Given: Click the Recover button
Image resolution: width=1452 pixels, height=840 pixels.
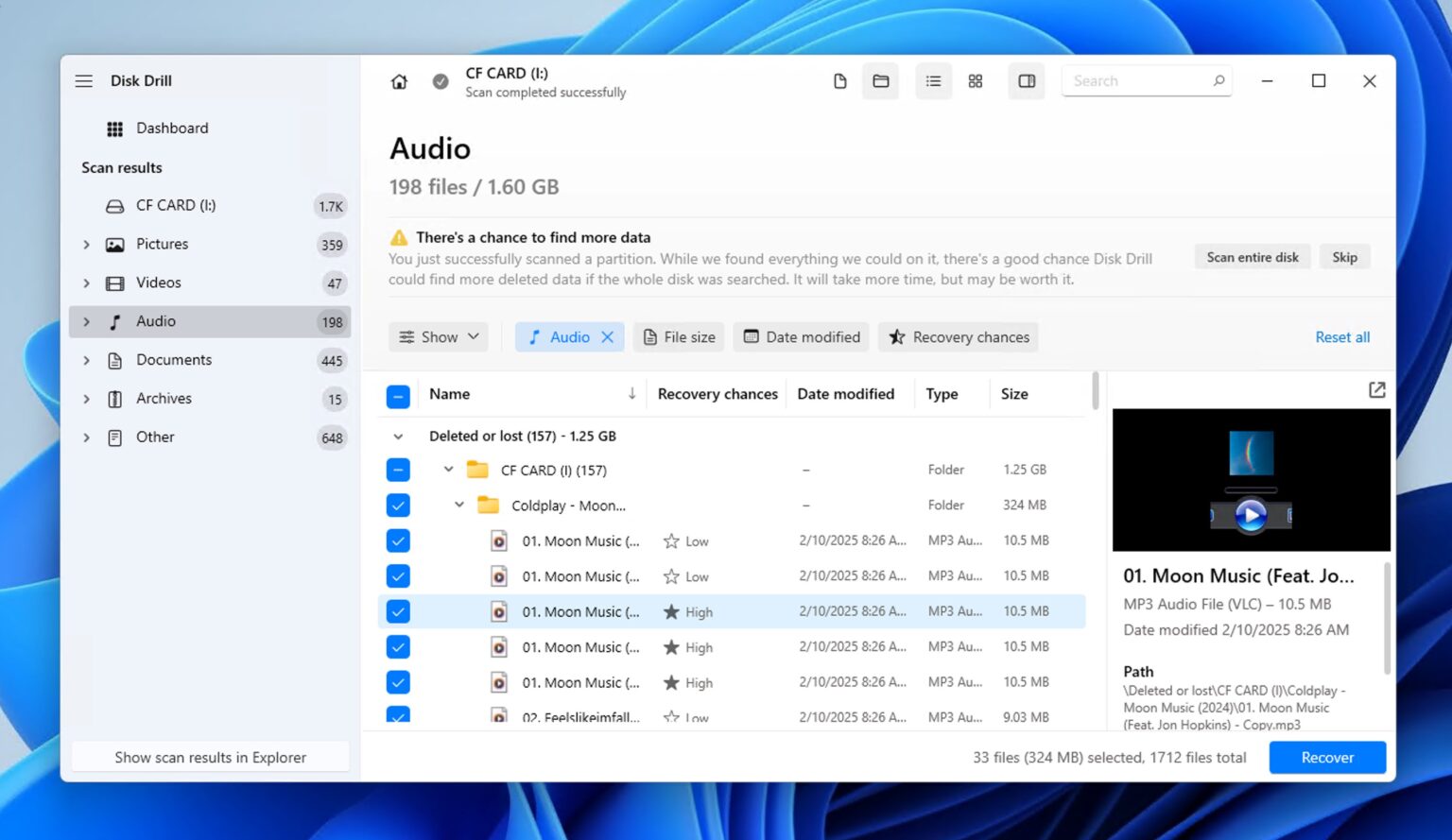Looking at the screenshot, I should [1327, 757].
